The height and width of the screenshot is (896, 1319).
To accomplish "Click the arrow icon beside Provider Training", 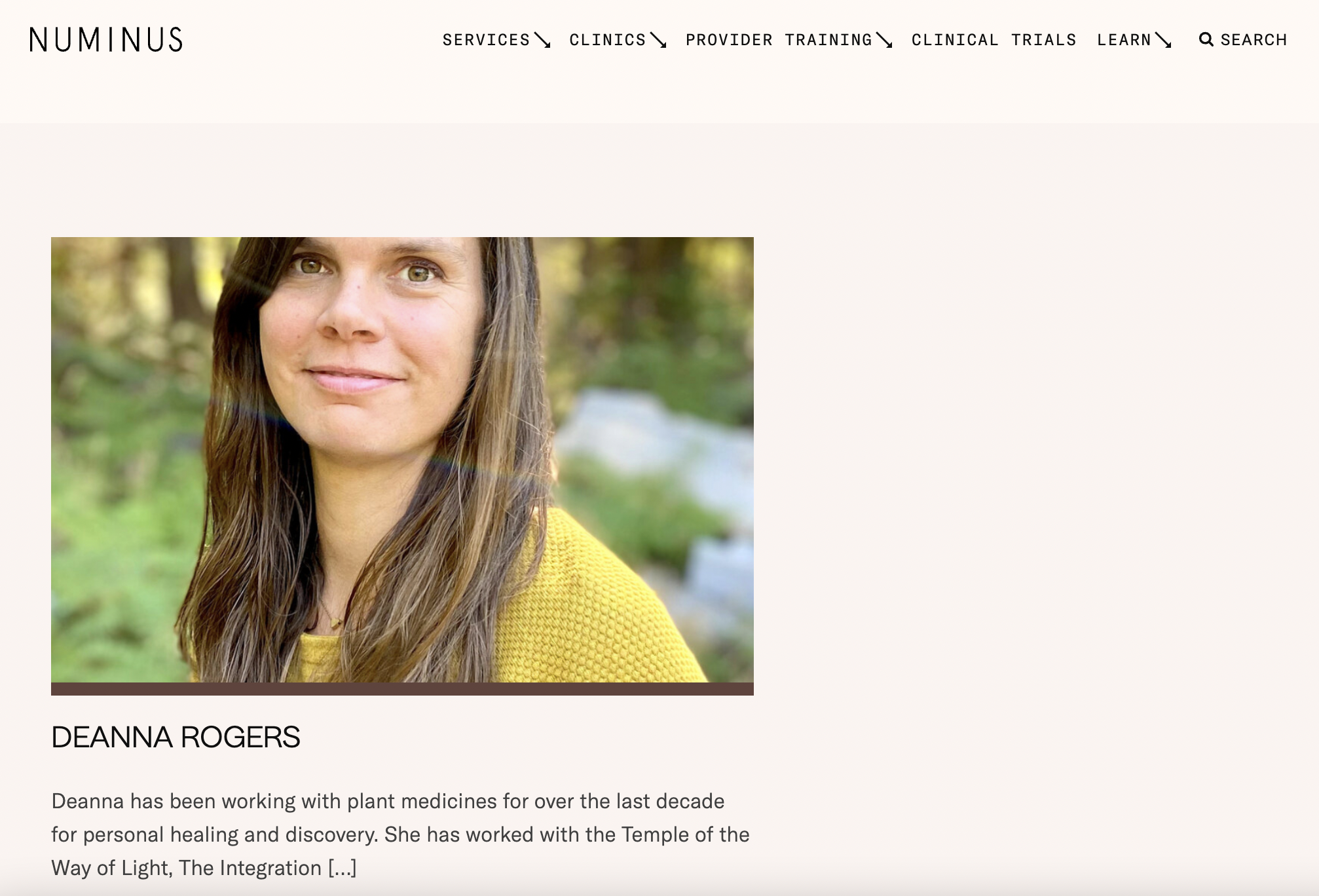I will [x=884, y=41].
